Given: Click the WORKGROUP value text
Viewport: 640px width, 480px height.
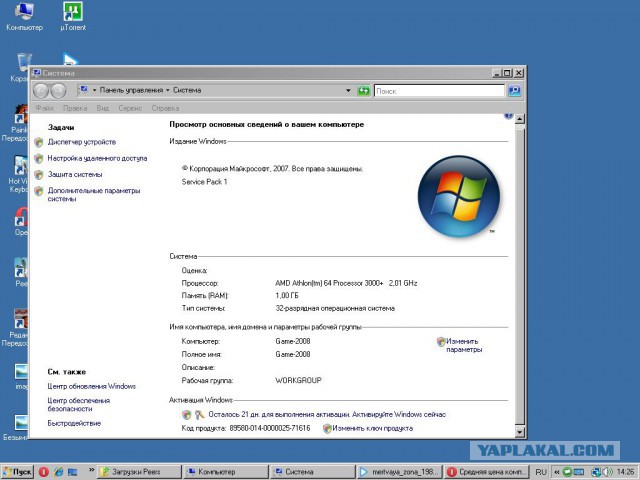Looking at the screenshot, I should (x=298, y=380).
